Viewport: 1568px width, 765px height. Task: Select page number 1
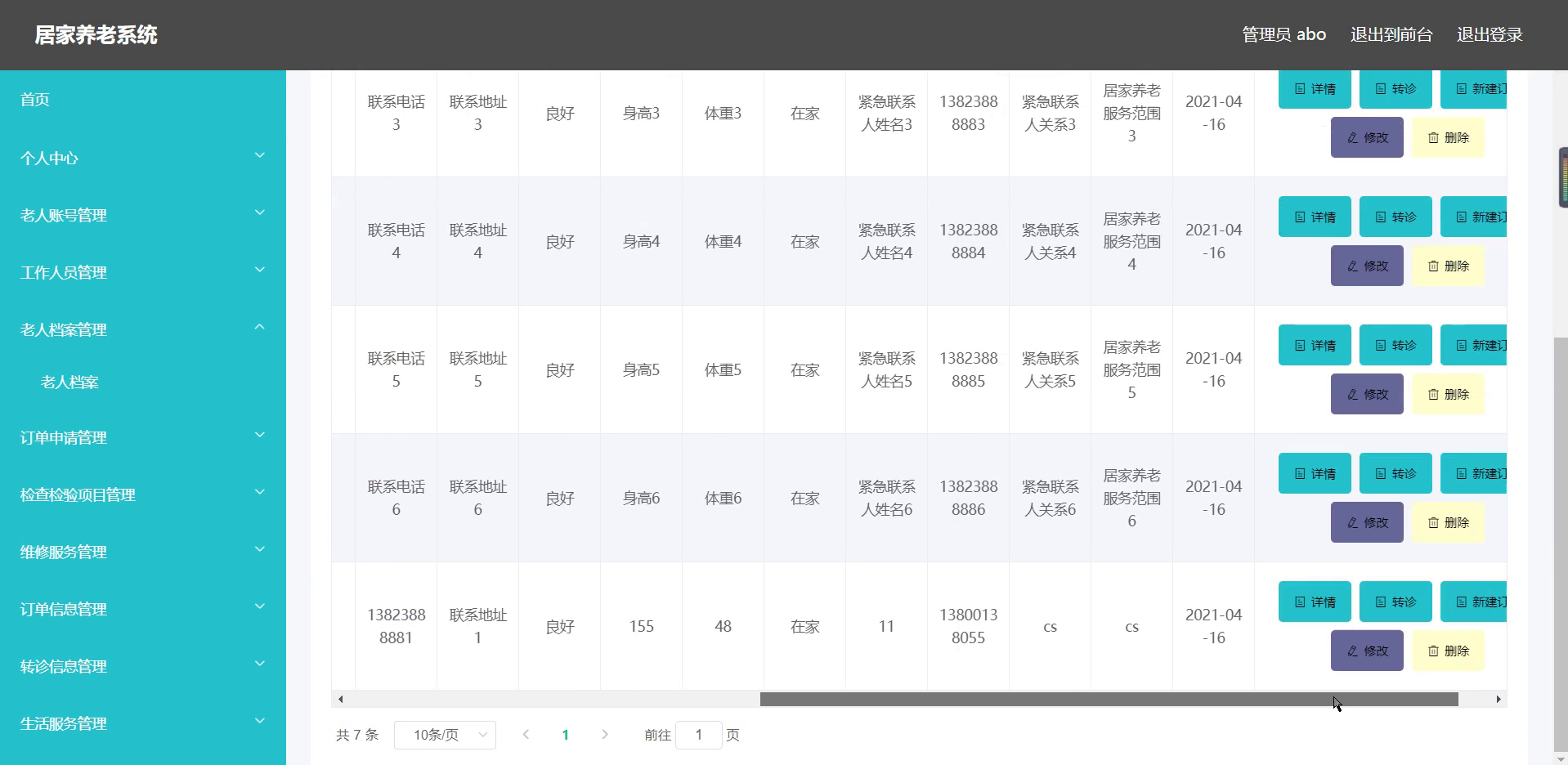pos(565,735)
